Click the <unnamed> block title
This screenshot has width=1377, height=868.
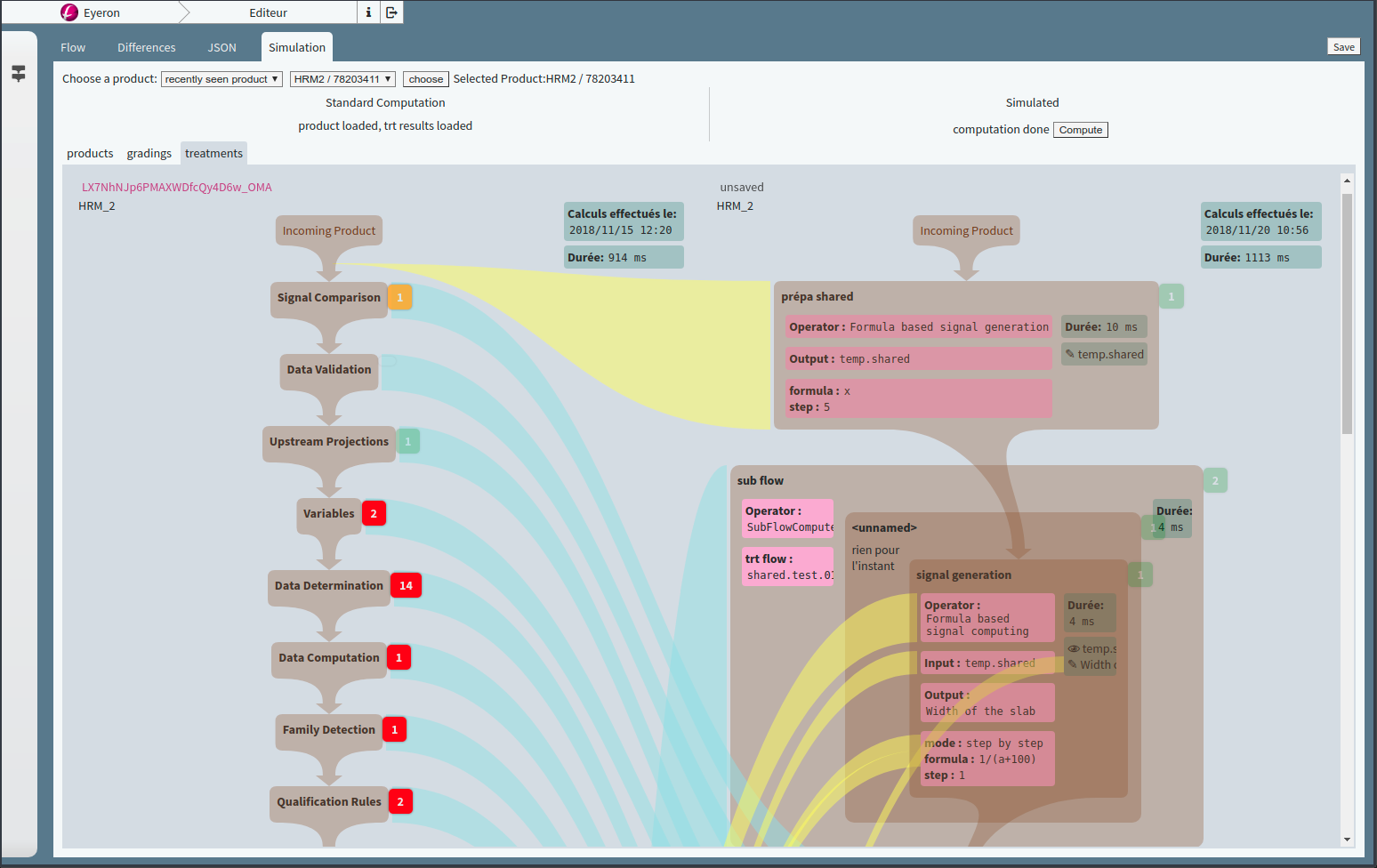tap(884, 528)
